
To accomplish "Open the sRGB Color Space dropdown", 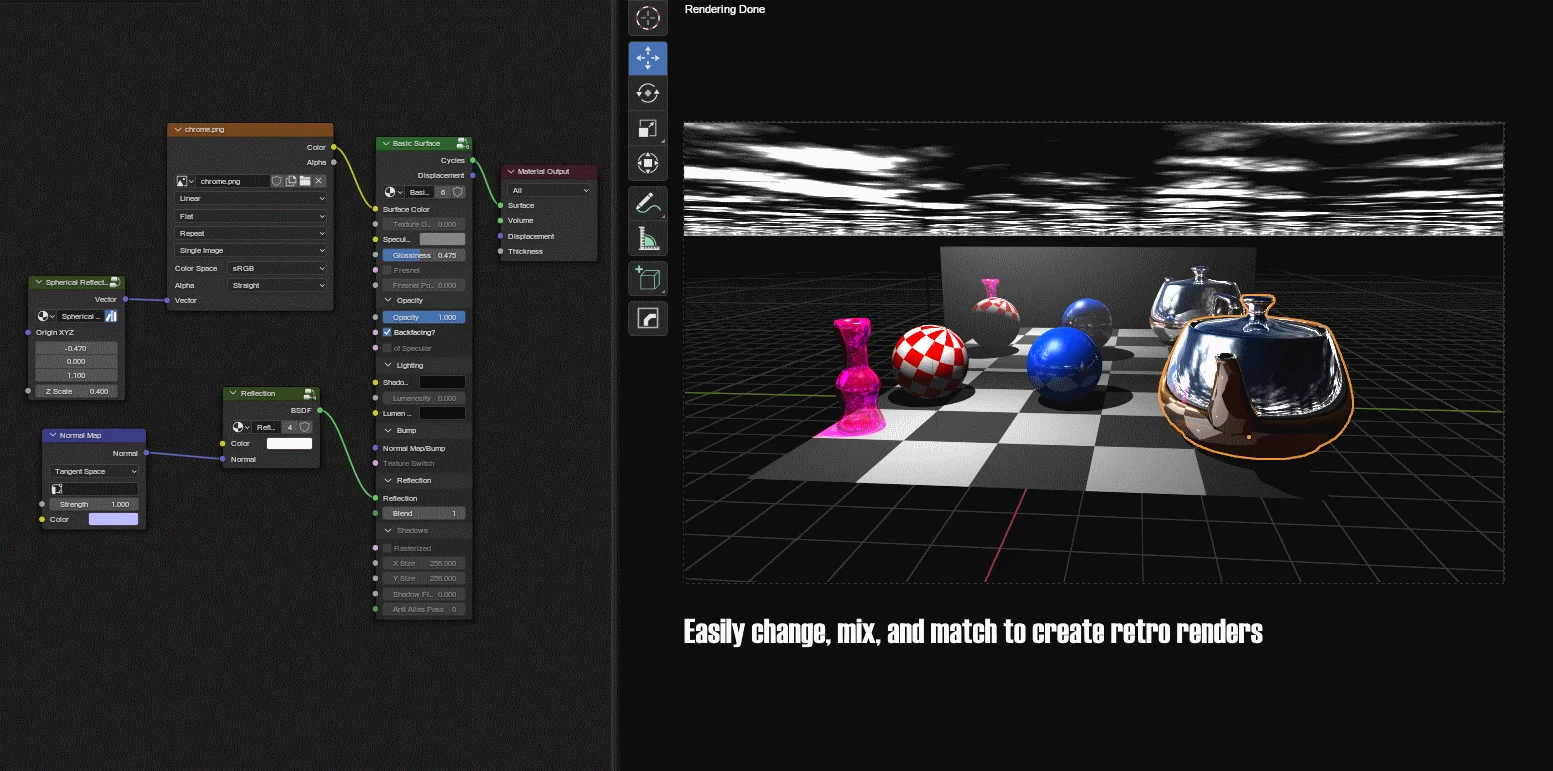I will [277, 268].
